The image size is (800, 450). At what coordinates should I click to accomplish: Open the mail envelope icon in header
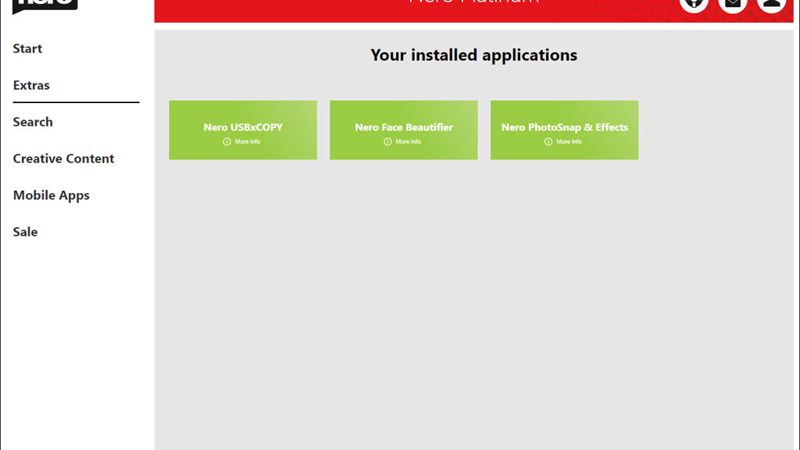coord(733,4)
